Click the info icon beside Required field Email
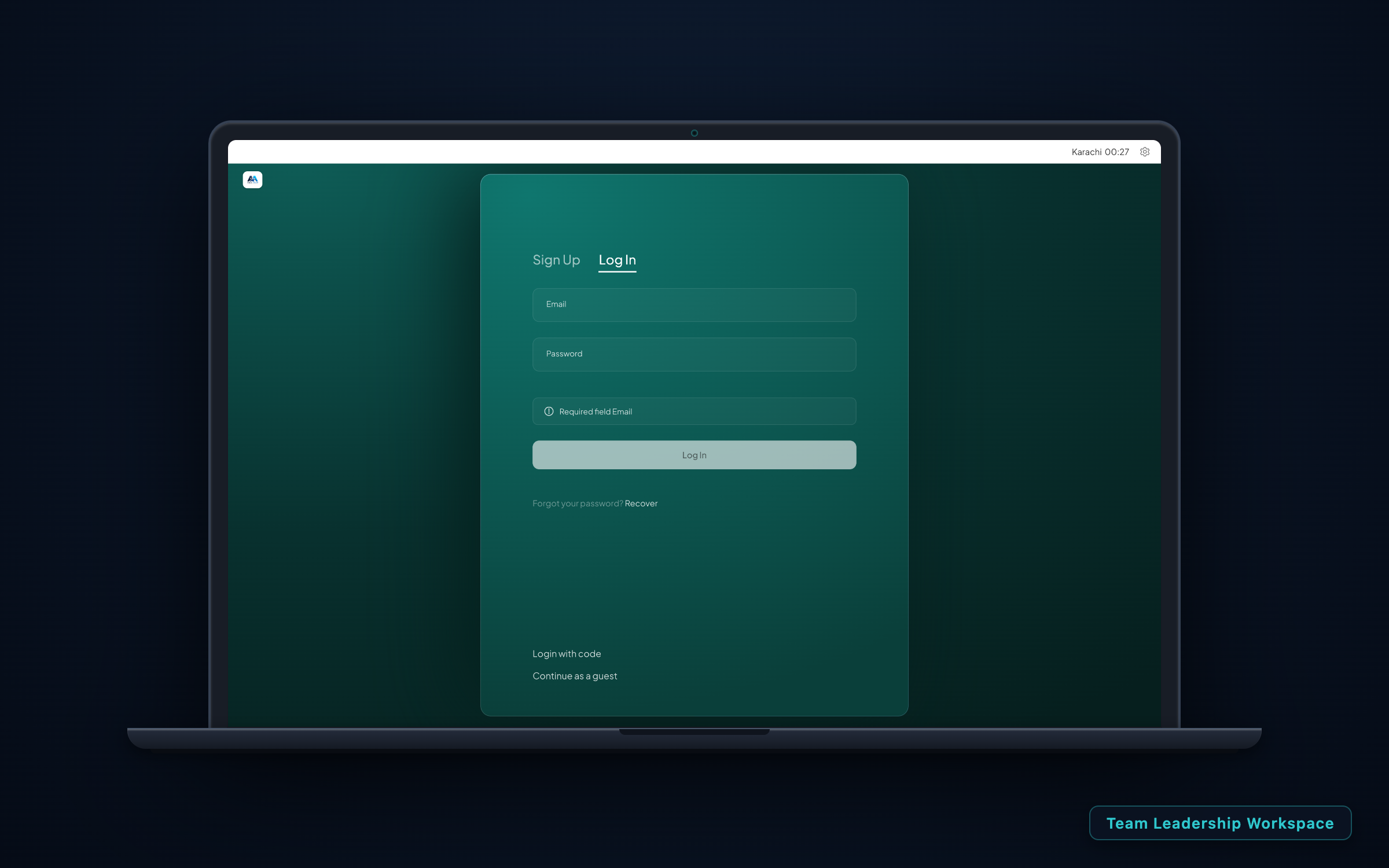Image resolution: width=1389 pixels, height=868 pixels. (x=549, y=411)
